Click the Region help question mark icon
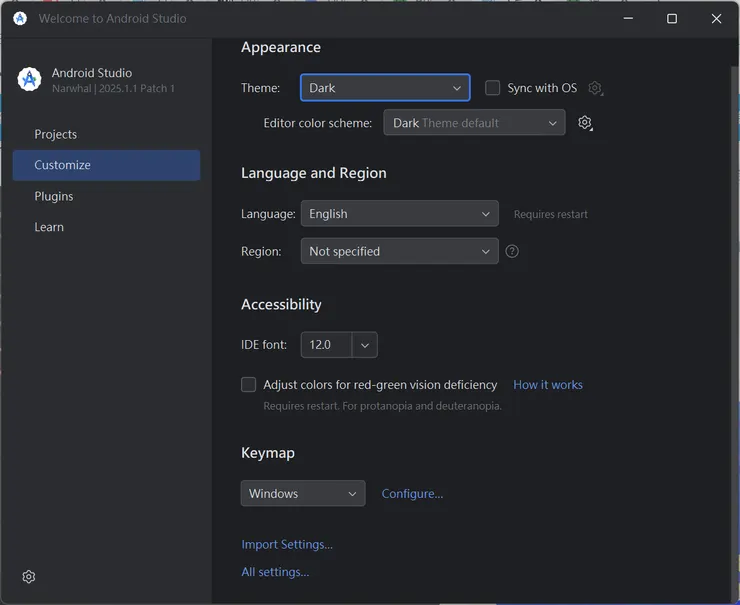 coord(512,251)
